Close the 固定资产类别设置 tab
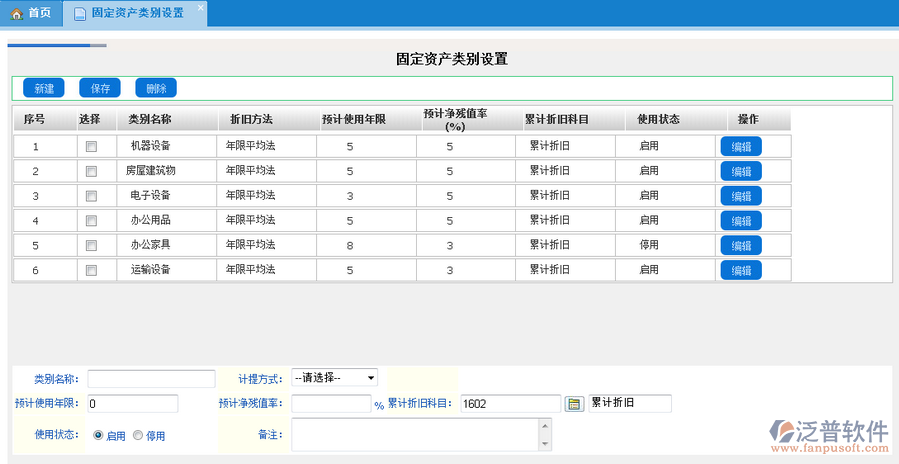899x464 pixels. 200,8
